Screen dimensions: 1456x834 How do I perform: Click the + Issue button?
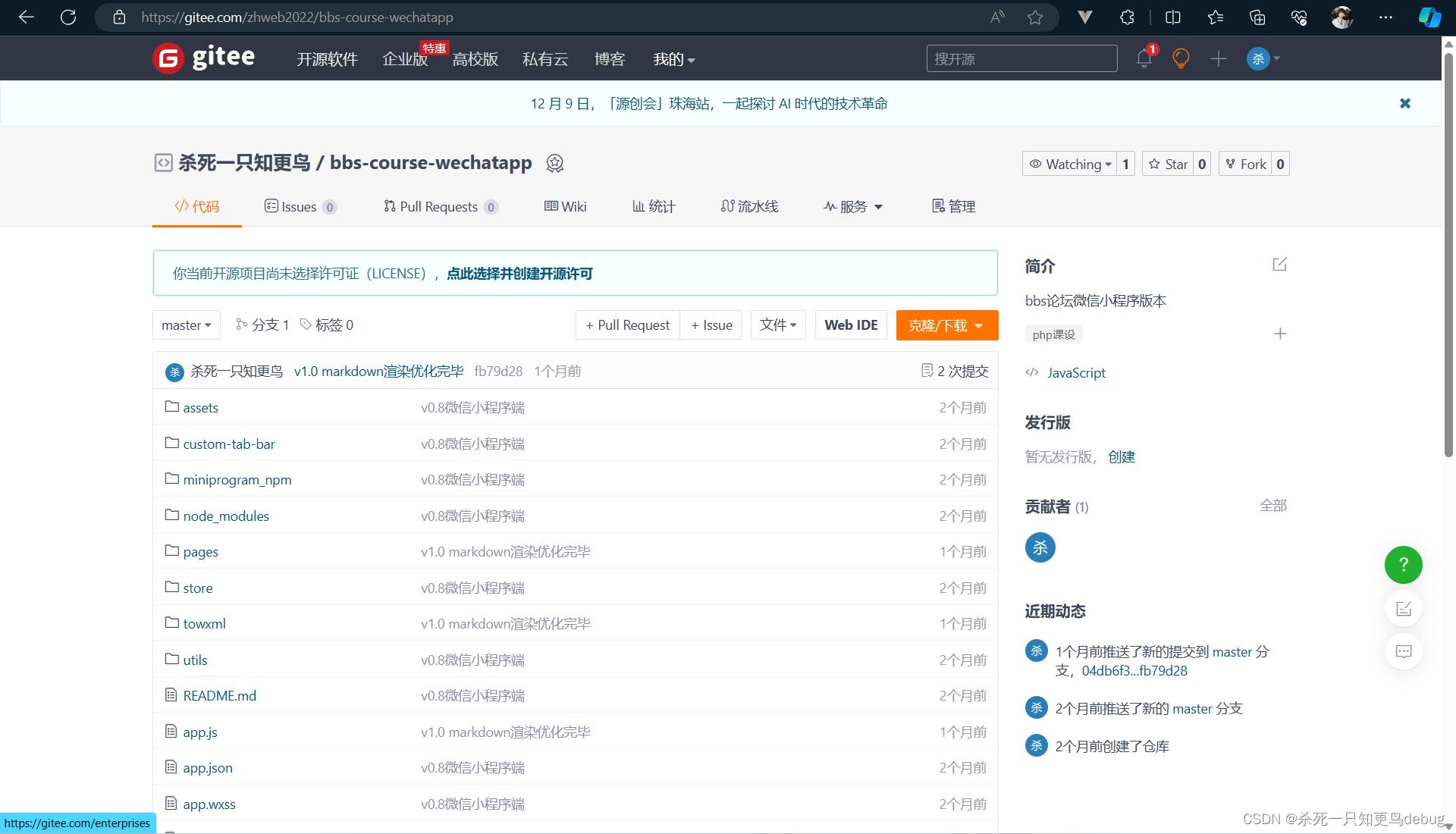pos(711,325)
